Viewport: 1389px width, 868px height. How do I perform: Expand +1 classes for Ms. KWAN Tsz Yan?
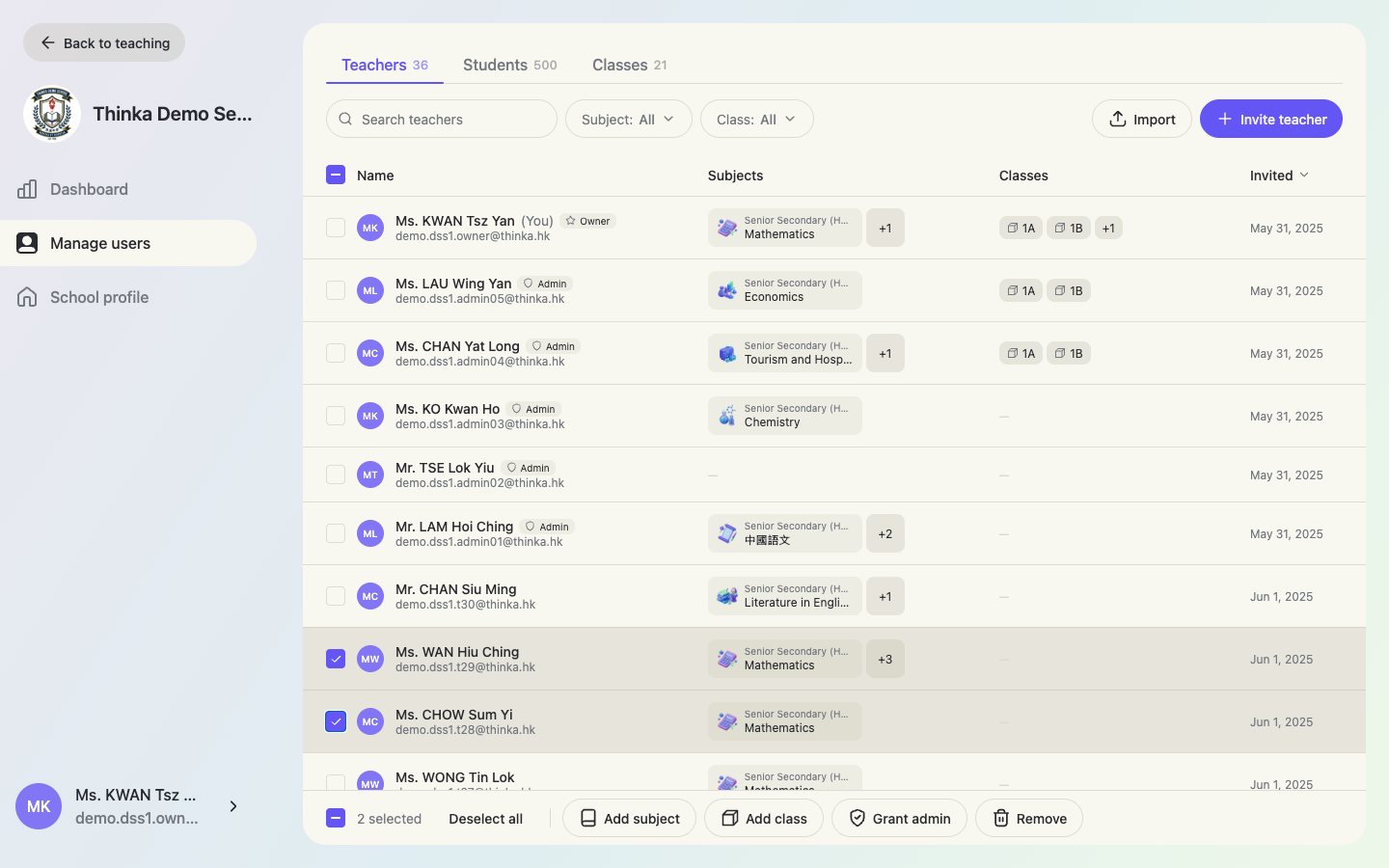click(x=1108, y=229)
